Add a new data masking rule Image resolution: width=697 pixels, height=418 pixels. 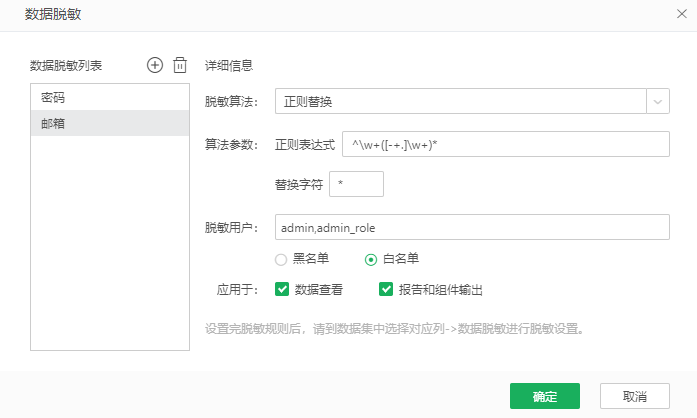point(155,65)
